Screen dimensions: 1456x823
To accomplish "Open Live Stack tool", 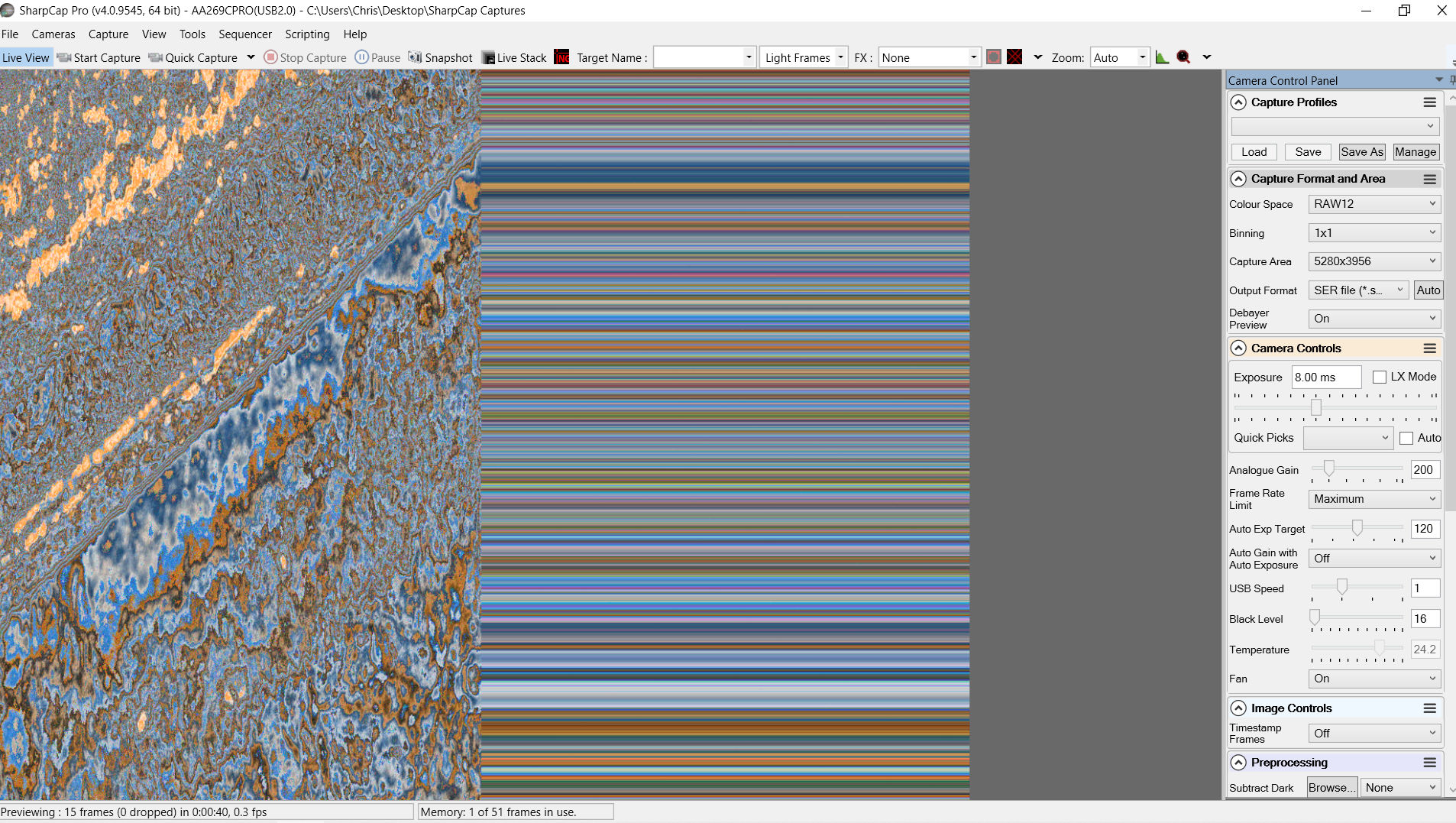I will click(x=514, y=57).
